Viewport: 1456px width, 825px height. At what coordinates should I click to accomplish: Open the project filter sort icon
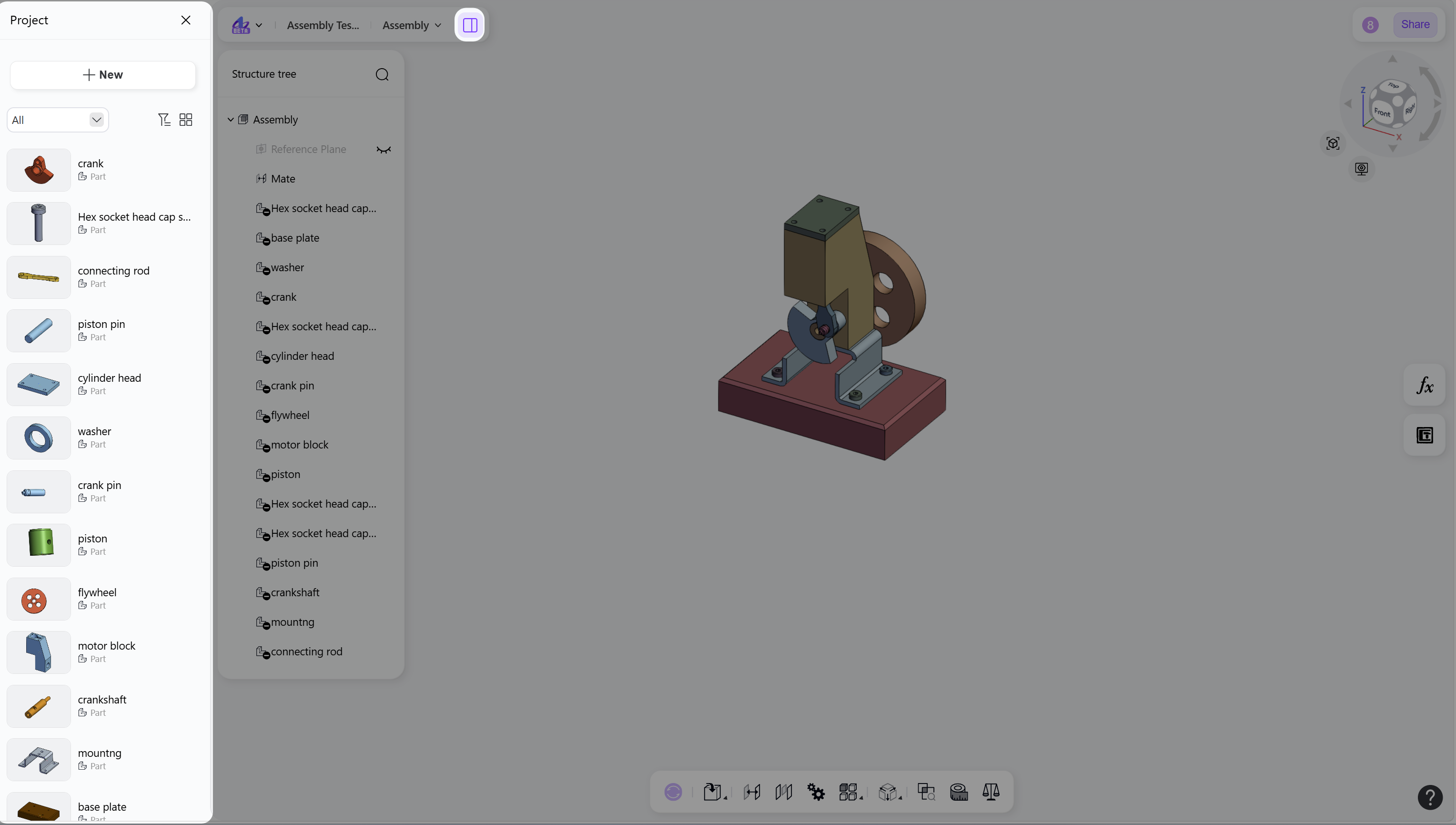point(164,120)
